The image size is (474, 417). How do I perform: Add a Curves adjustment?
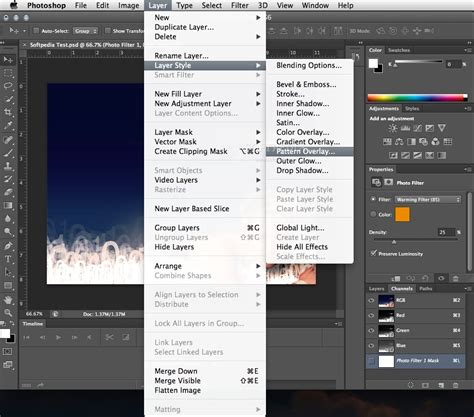[x=417, y=128]
